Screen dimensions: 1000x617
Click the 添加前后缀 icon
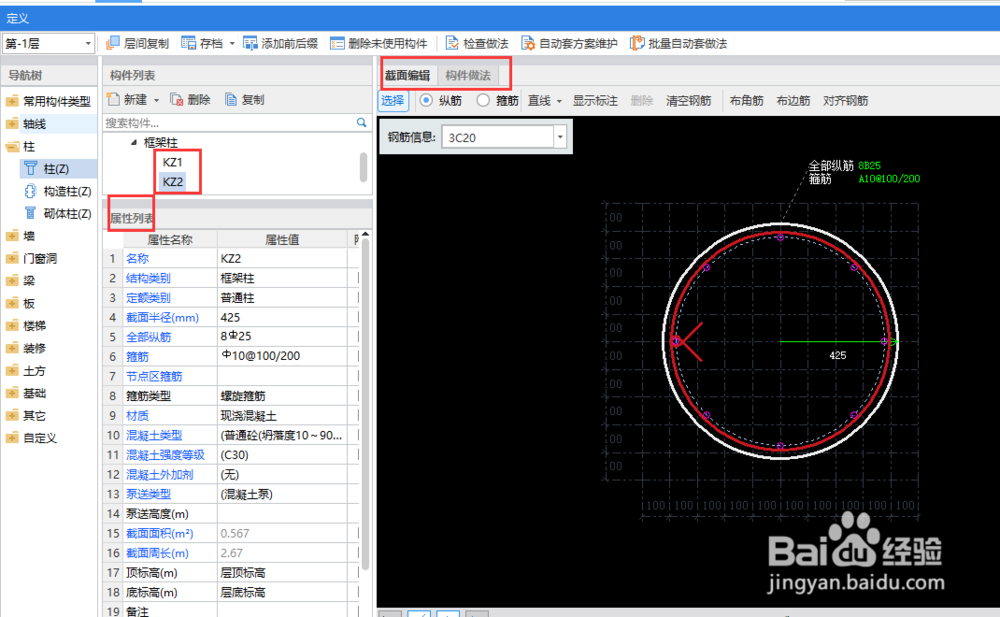click(250, 43)
